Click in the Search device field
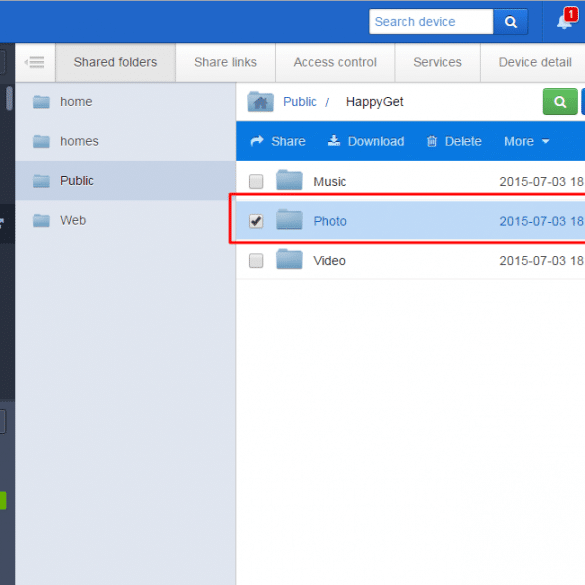This screenshot has width=585, height=585. click(431, 22)
